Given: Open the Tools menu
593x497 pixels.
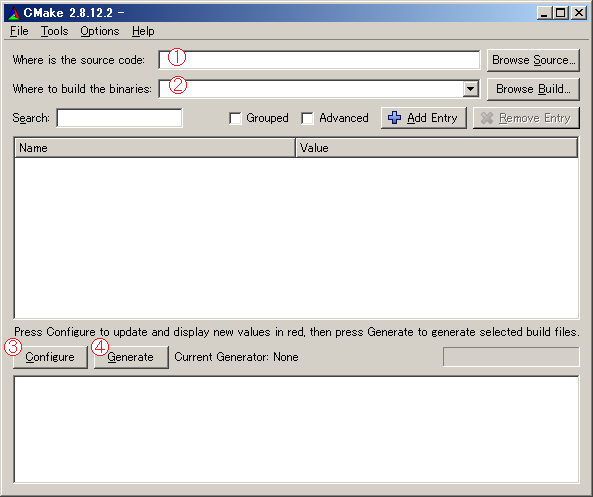Looking at the screenshot, I should pos(54,31).
